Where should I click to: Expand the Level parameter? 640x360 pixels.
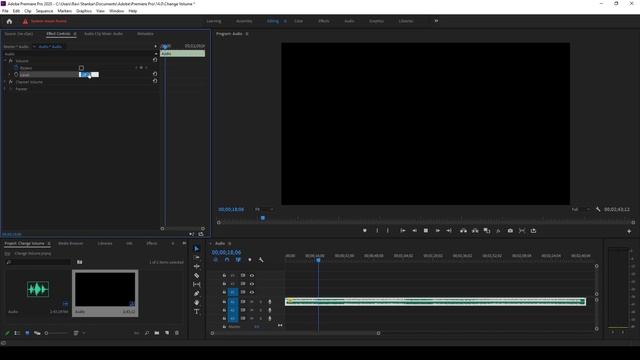coord(10,75)
